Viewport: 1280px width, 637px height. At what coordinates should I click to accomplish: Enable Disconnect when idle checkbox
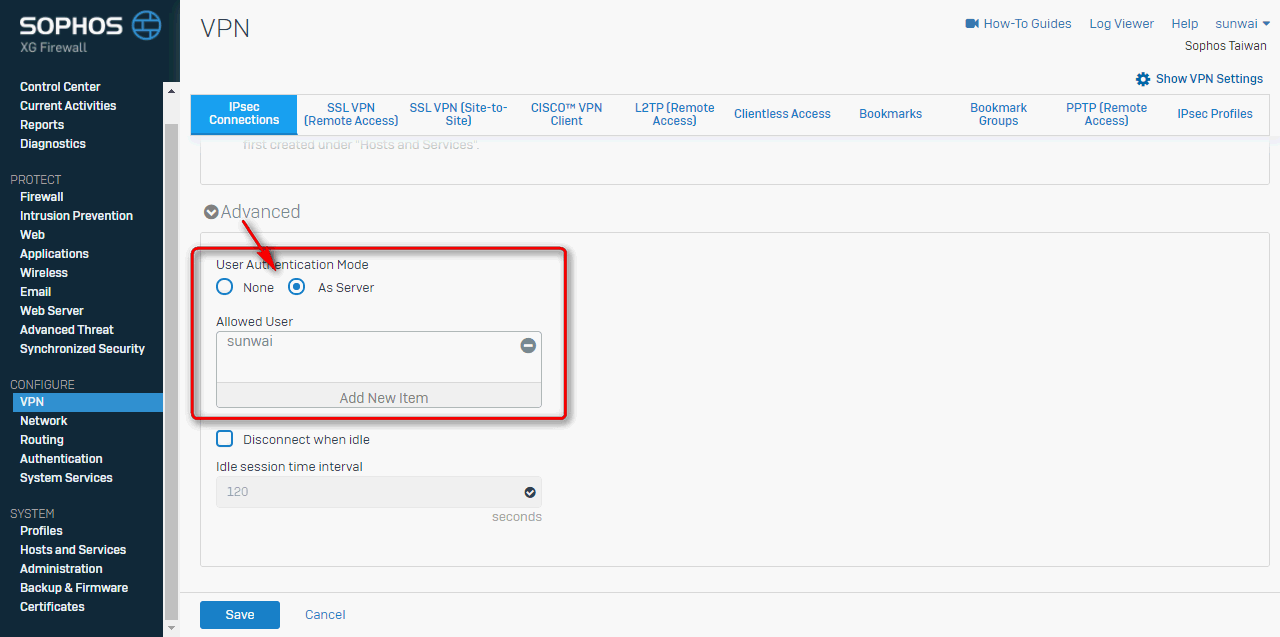225,439
